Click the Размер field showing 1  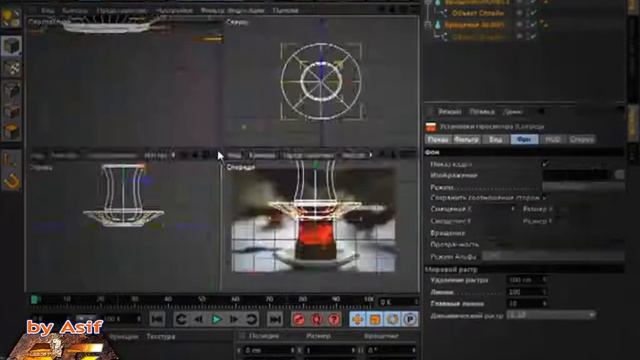point(329,350)
